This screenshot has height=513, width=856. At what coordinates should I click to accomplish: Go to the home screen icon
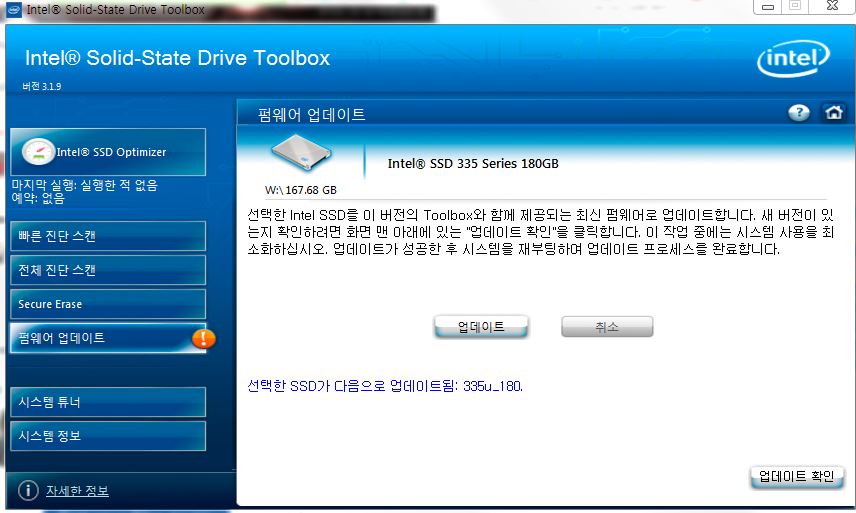pos(834,113)
